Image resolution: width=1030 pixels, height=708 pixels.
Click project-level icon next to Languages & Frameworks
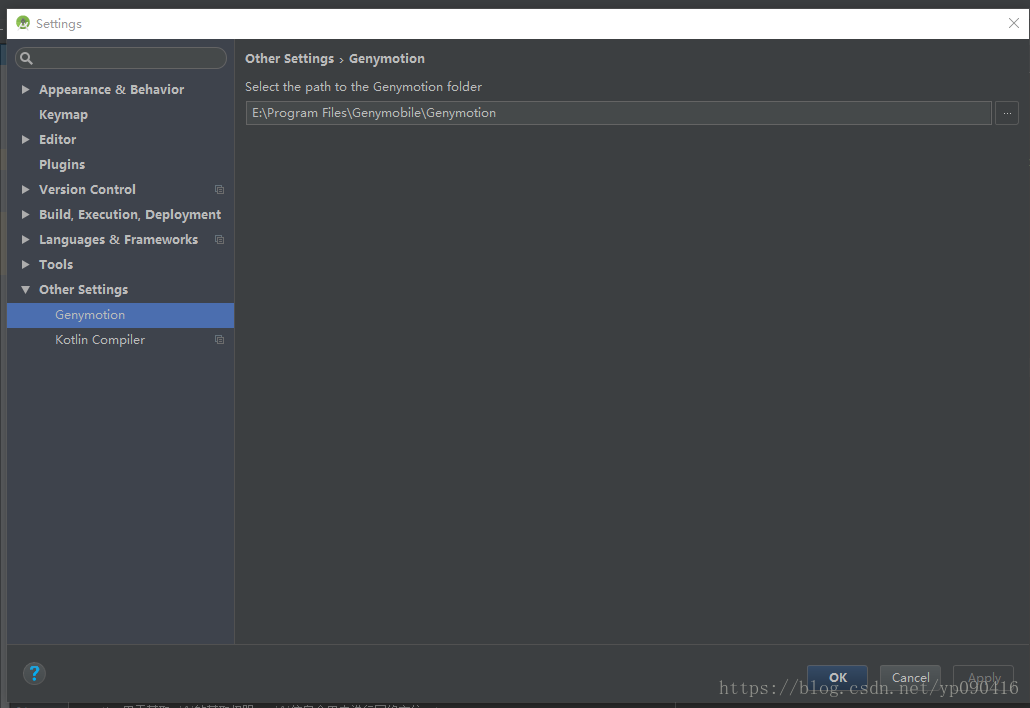[219, 240]
